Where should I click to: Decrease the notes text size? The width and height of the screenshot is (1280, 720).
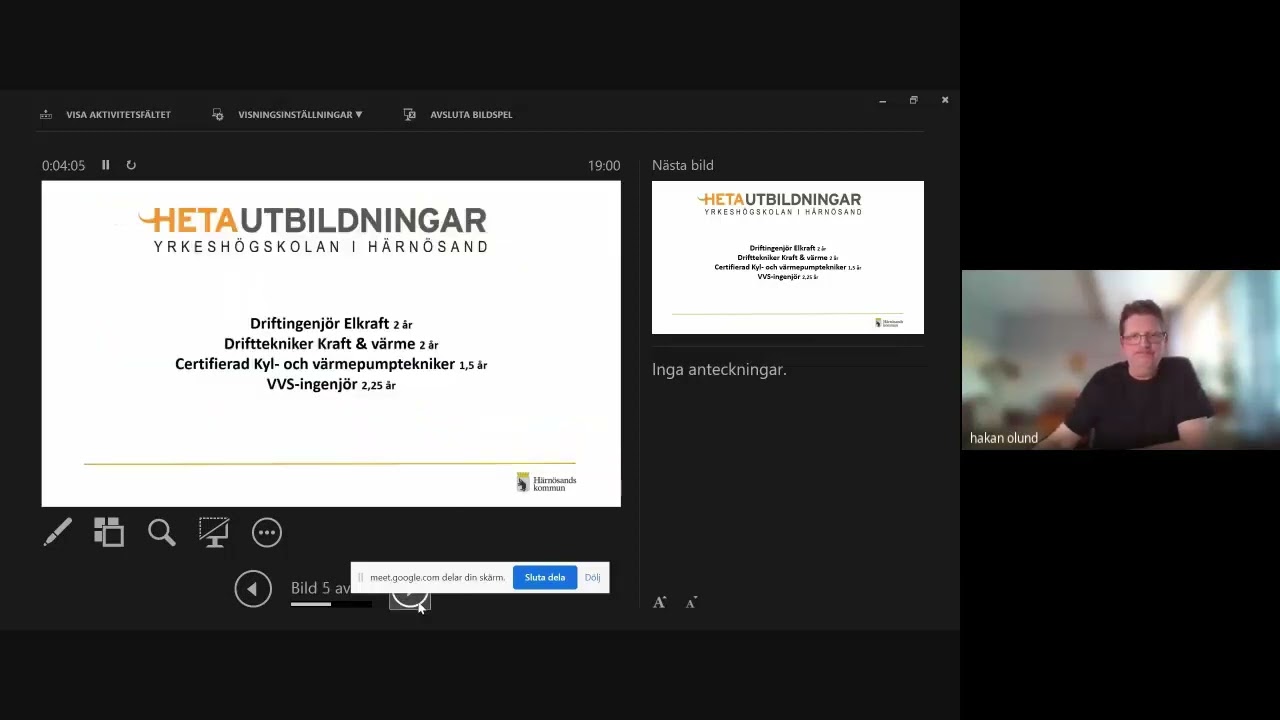click(x=691, y=602)
